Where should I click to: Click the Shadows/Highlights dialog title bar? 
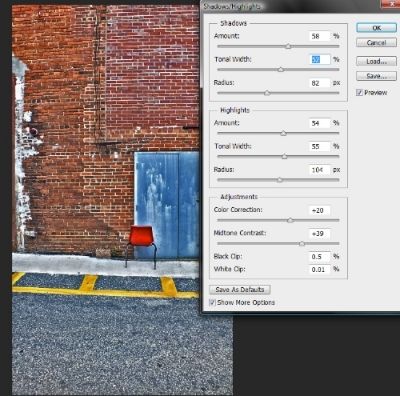tap(300, 6)
